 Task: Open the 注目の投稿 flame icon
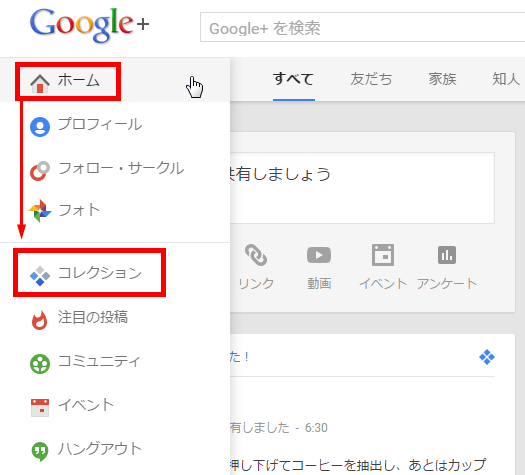click(40, 320)
